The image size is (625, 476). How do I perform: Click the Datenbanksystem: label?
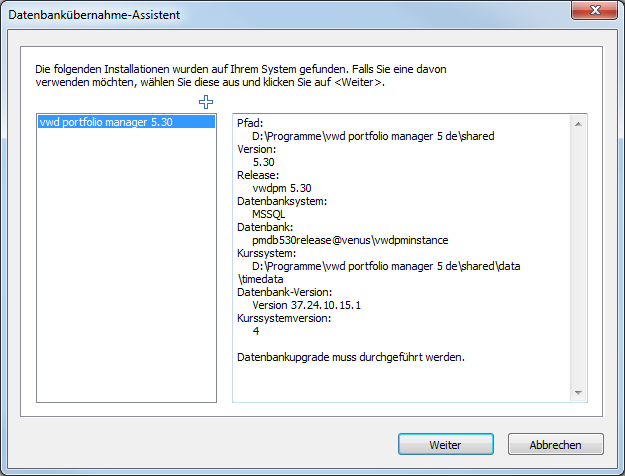click(279, 200)
